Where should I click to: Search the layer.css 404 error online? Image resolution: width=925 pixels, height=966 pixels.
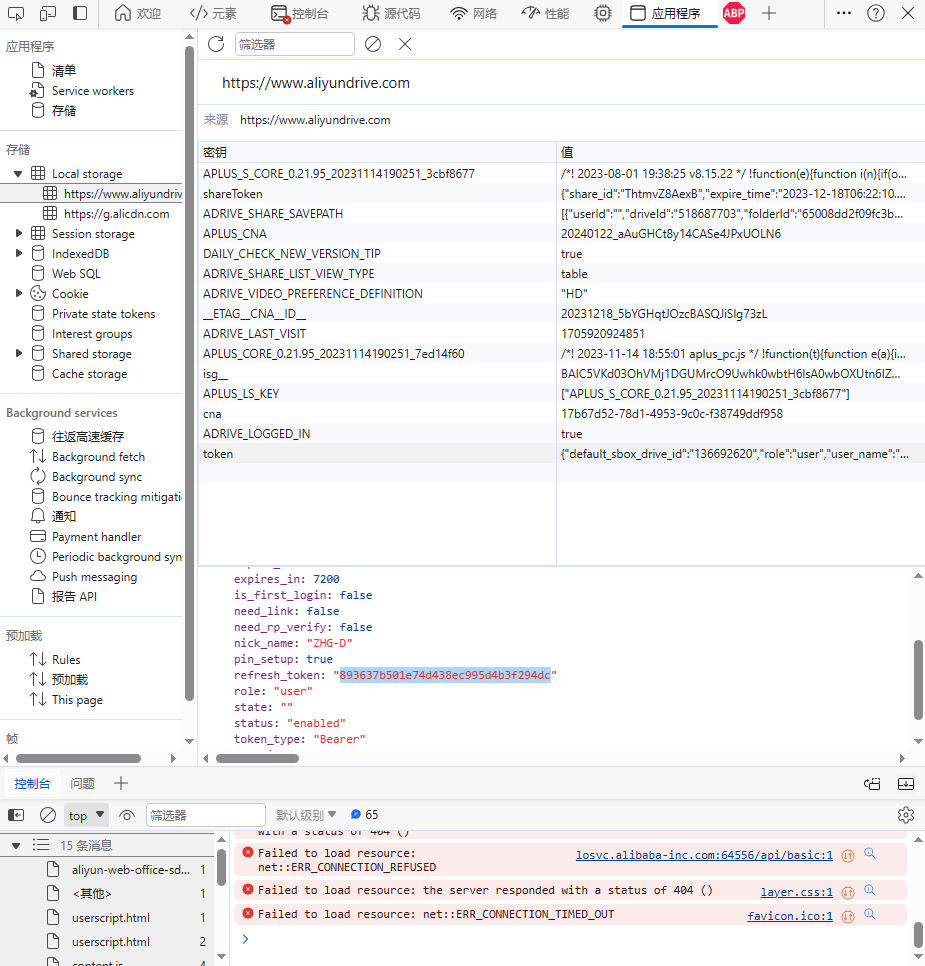pos(870,890)
